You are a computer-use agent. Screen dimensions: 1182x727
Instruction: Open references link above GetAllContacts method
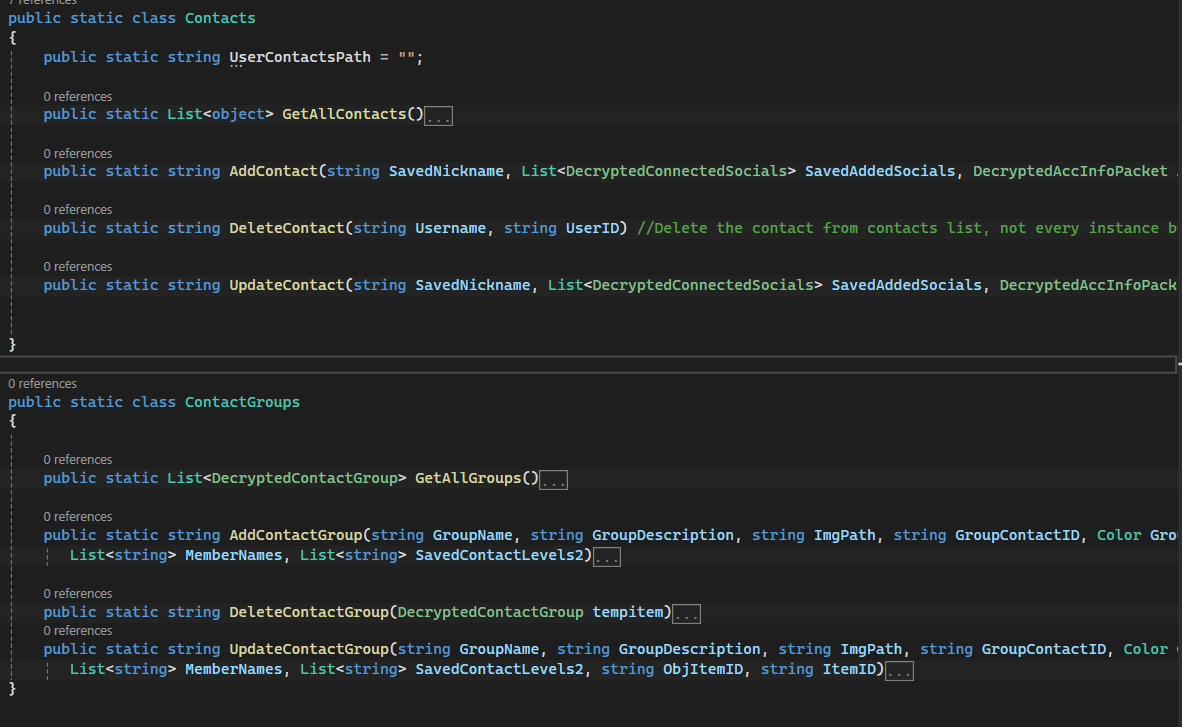[78, 97]
